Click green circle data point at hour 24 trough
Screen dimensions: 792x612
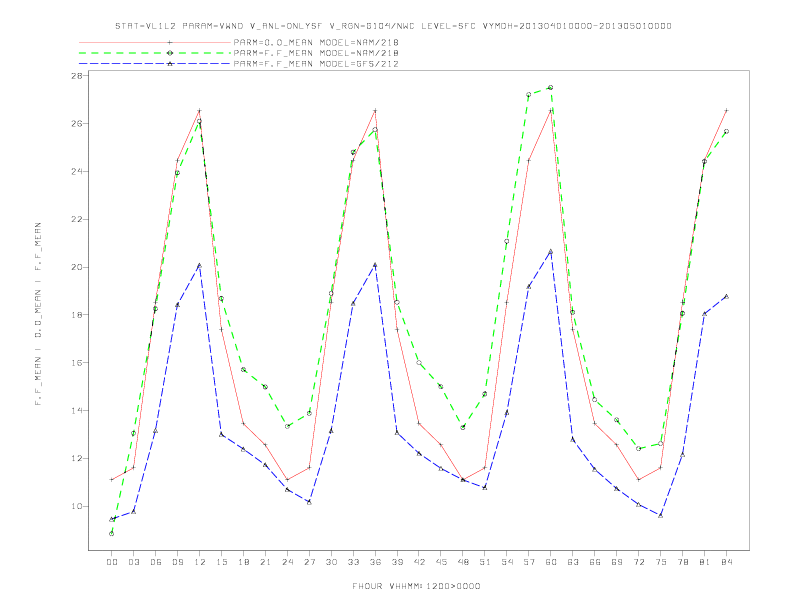pyautogui.click(x=287, y=426)
